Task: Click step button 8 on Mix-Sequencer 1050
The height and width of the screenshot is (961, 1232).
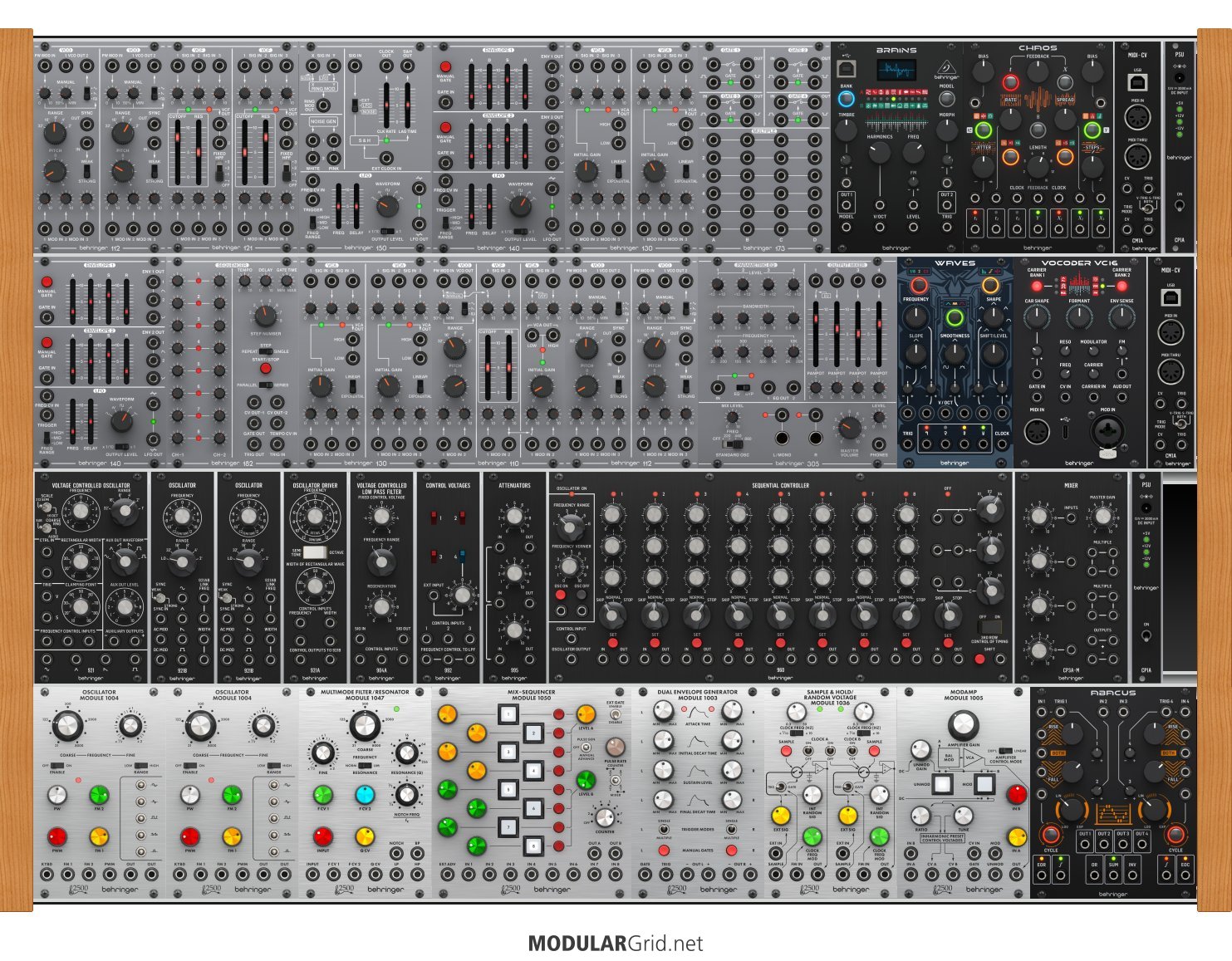Action: tap(533, 846)
